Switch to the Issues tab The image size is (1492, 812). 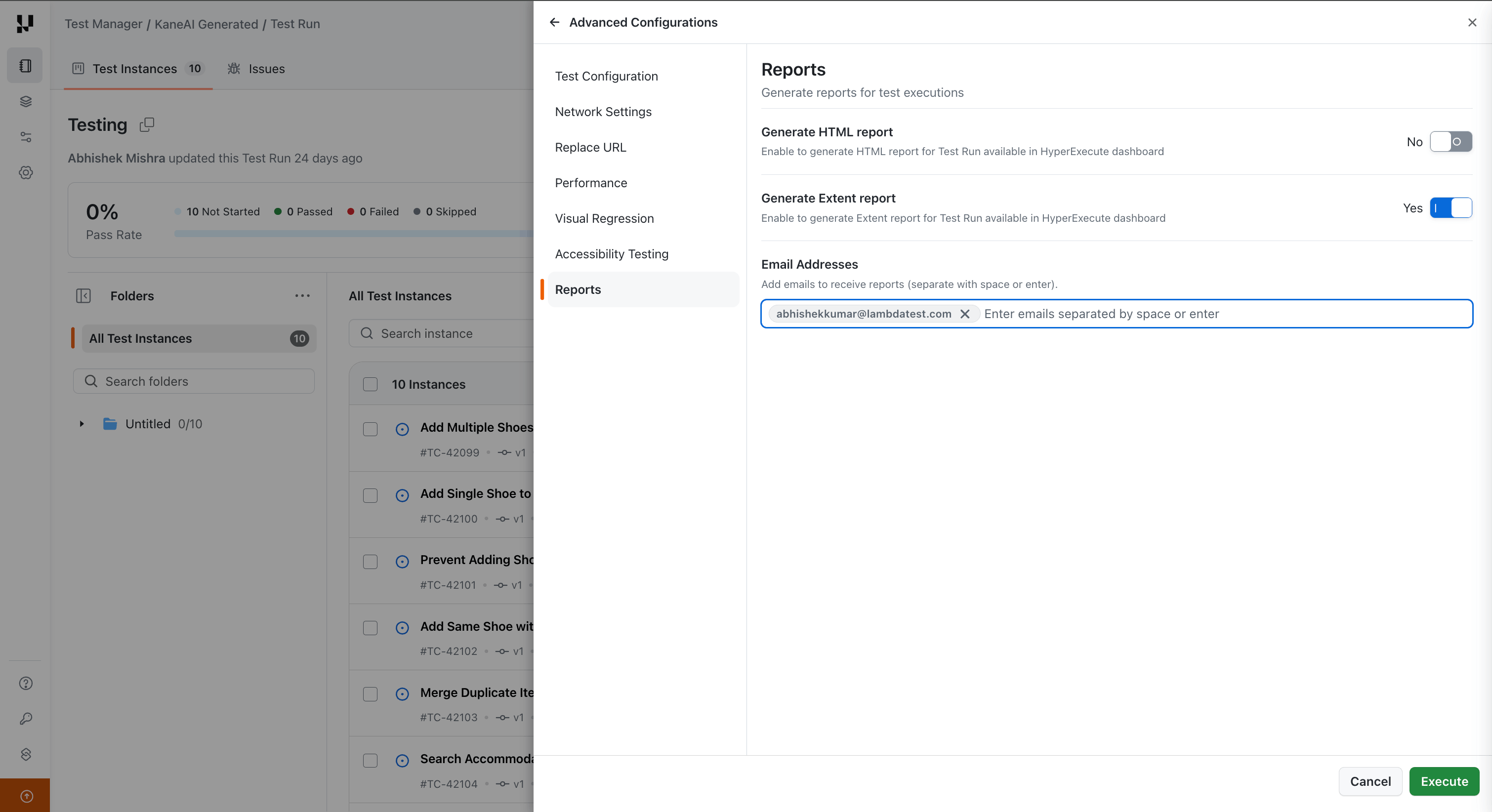click(256, 68)
